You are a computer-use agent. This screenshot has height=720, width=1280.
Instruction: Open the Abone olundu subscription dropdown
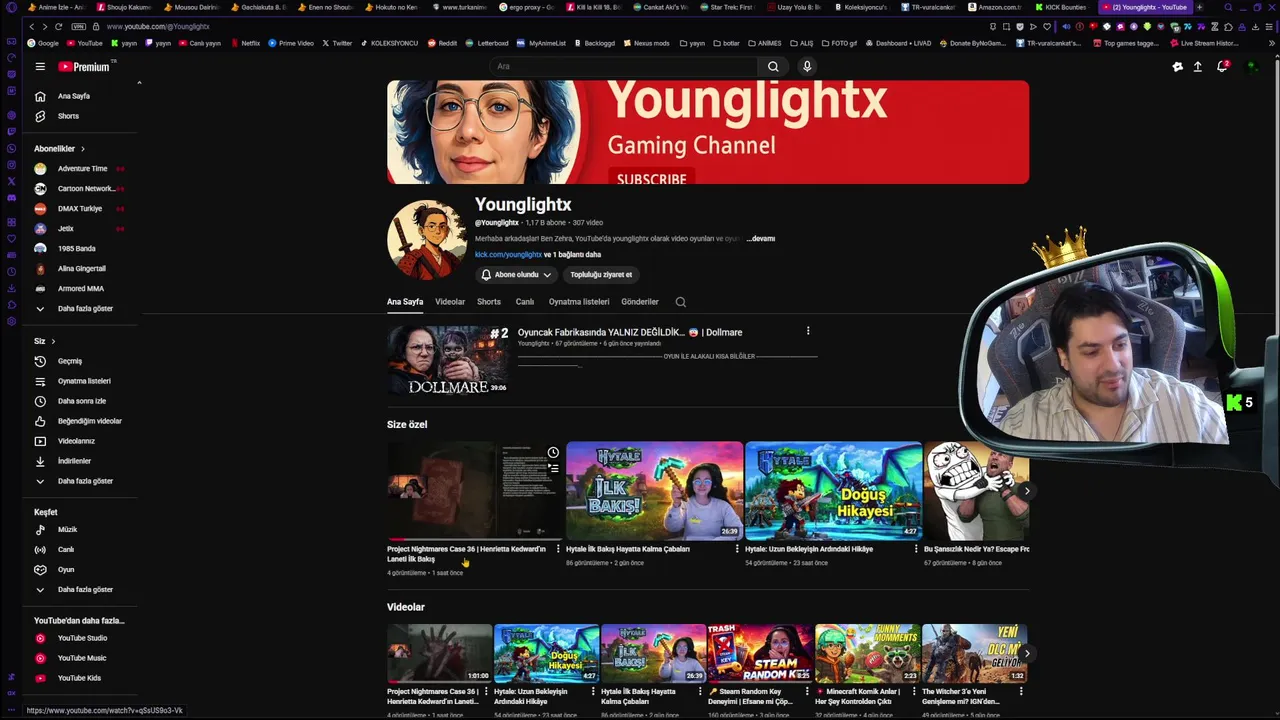click(x=514, y=275)
